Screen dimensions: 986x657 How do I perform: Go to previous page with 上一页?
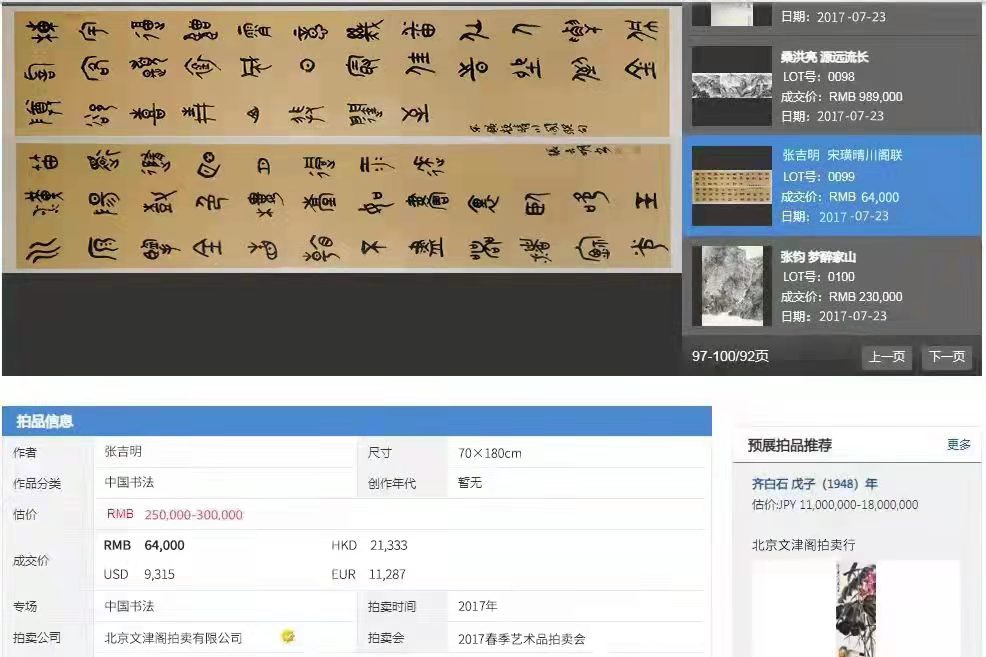click(x=886, y=357)
